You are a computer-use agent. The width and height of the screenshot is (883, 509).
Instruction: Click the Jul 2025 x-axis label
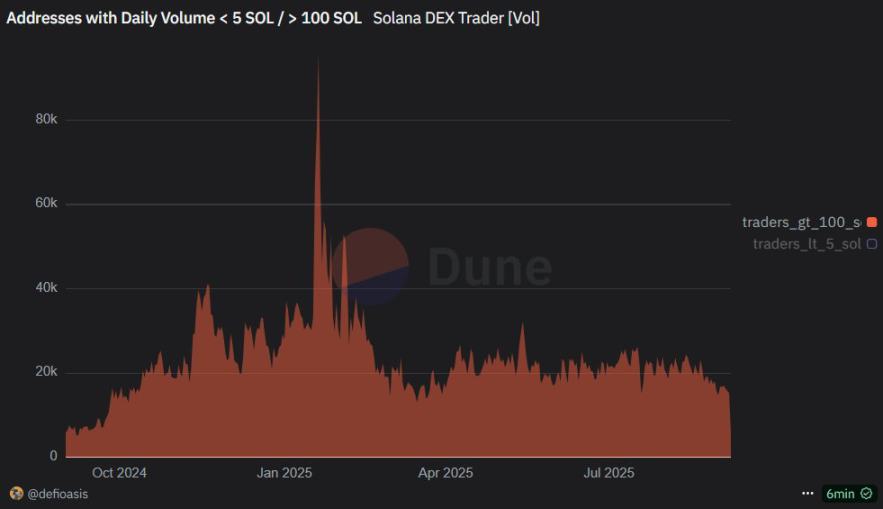coord(608,472)
